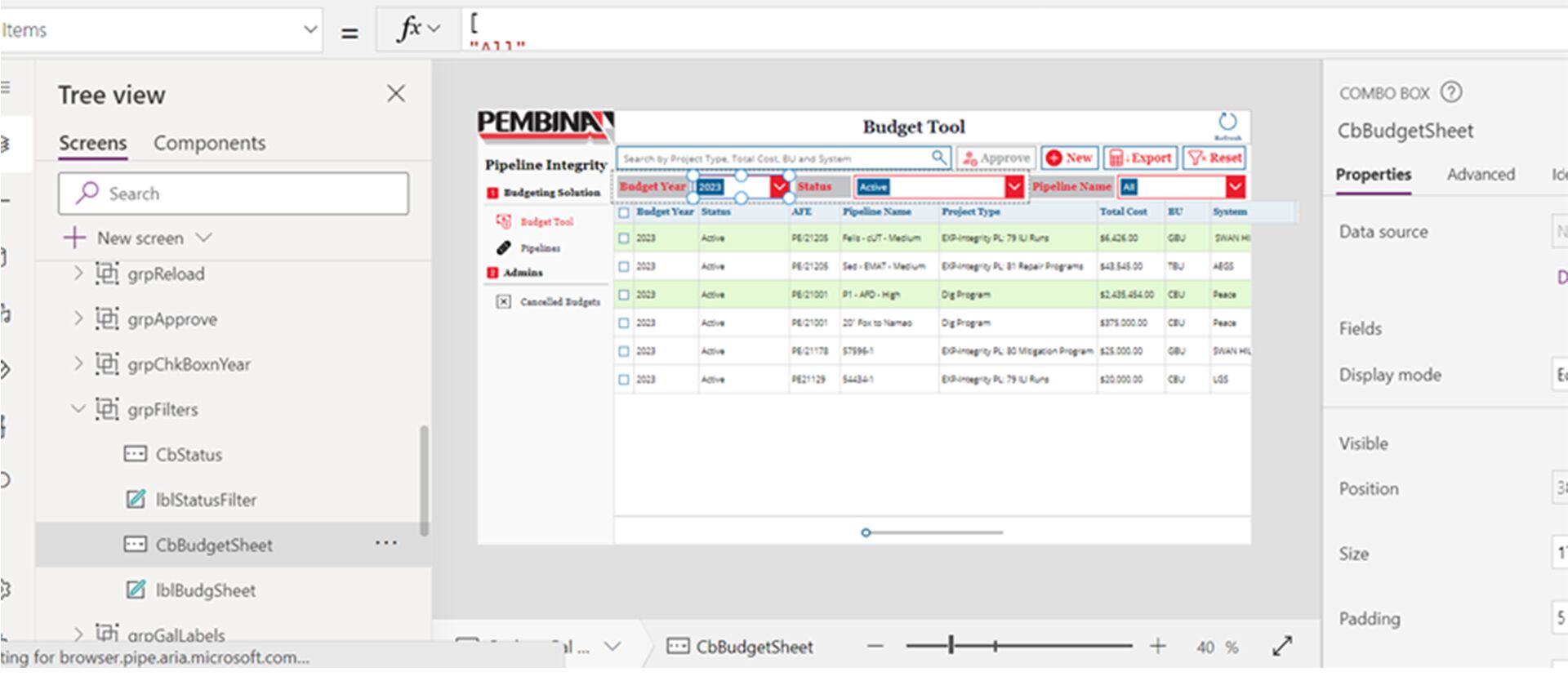Open the ellipsis menu beside CbBudgetSheet

(x=385, y=544)
